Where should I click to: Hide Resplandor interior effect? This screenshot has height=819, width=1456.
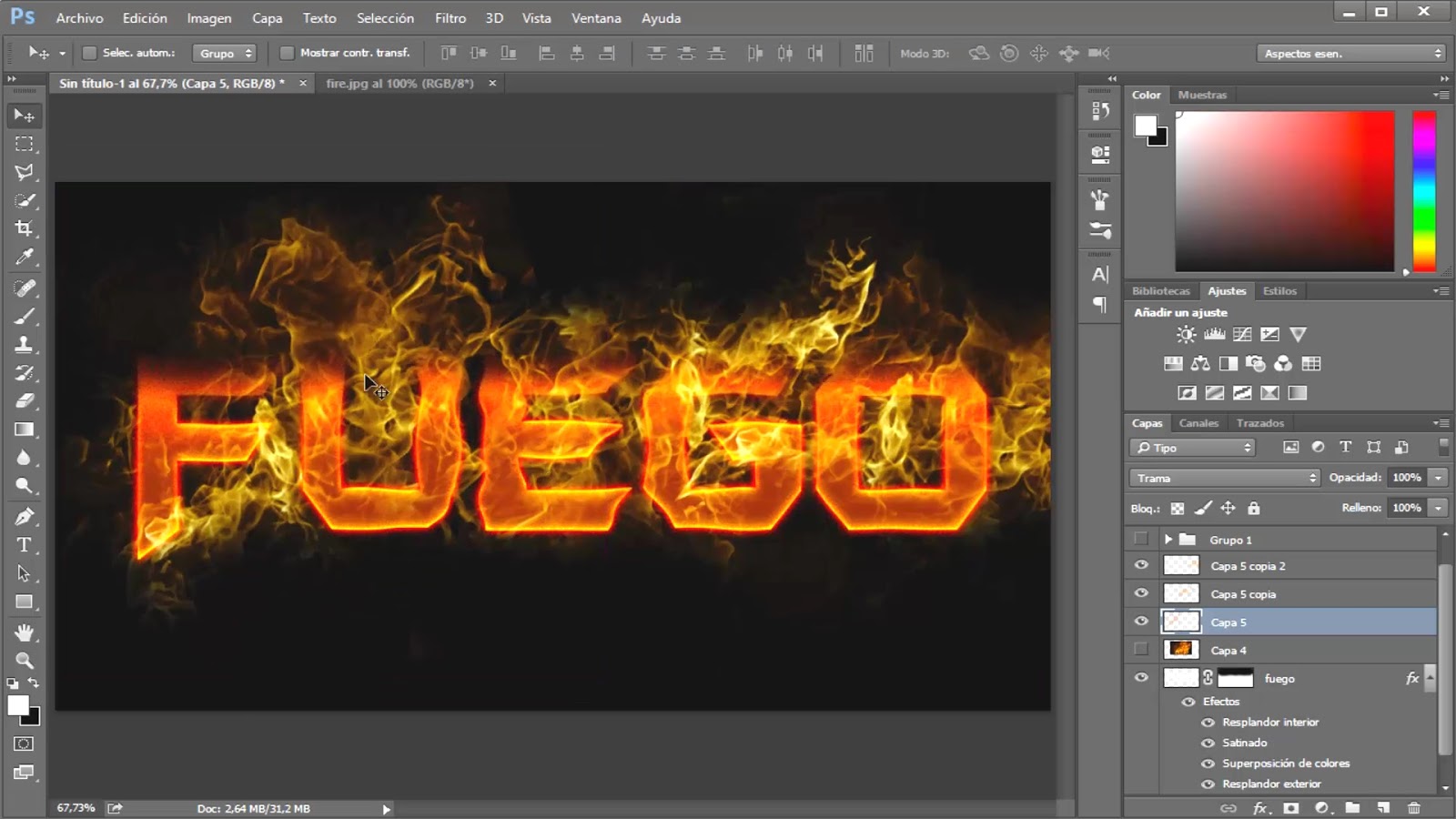coord(1208,723)
